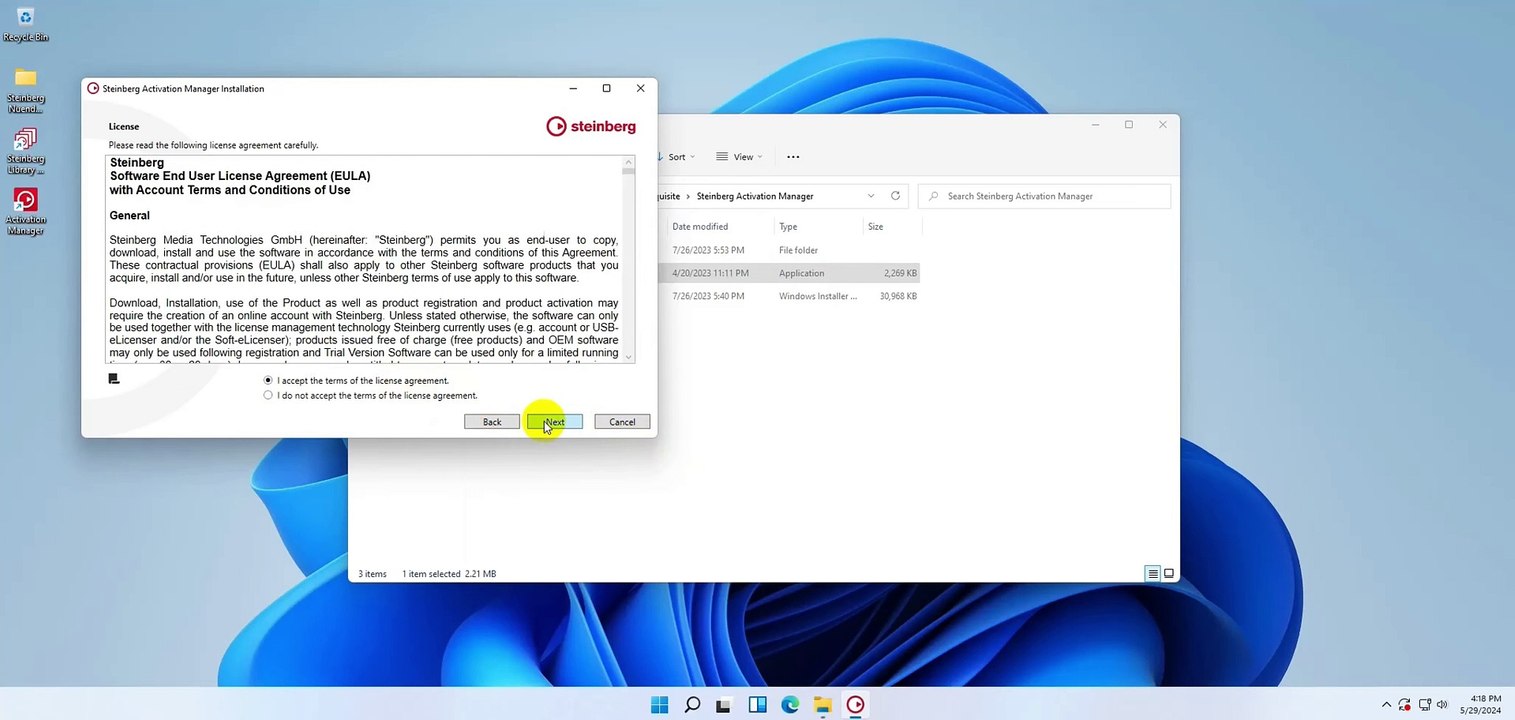Focus the Search Steinberg Activation Manager box
Screen dimensions: 1515x720
(1044, 196)
